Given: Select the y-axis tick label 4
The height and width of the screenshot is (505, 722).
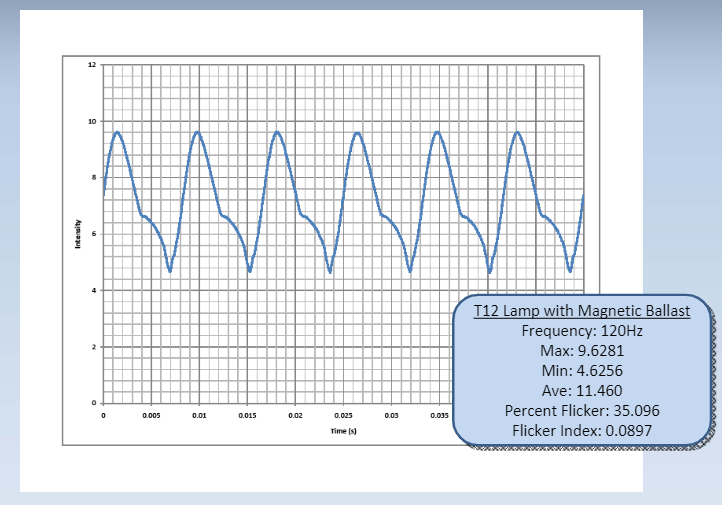Looking at the screenshot, I should pyautogui.click(x=94, y=290).
